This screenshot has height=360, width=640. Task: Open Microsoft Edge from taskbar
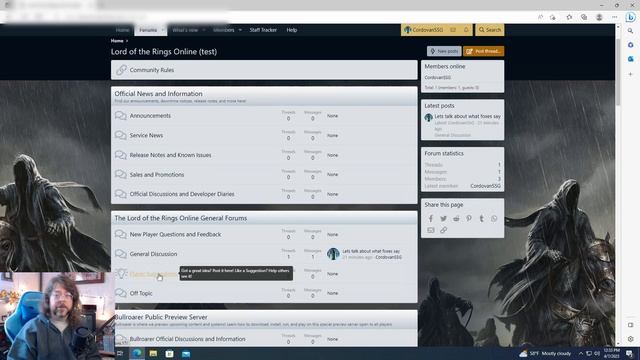pyautogui.click(x=137, y=353)
